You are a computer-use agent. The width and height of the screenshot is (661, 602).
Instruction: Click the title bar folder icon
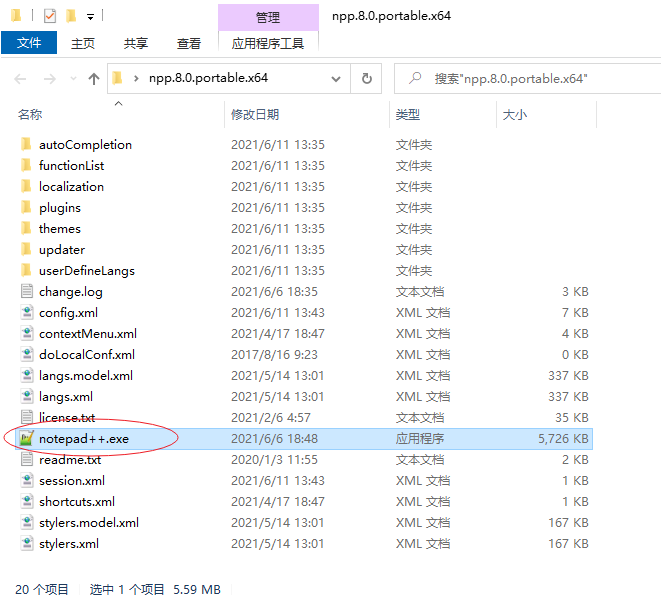click(16, 16)
